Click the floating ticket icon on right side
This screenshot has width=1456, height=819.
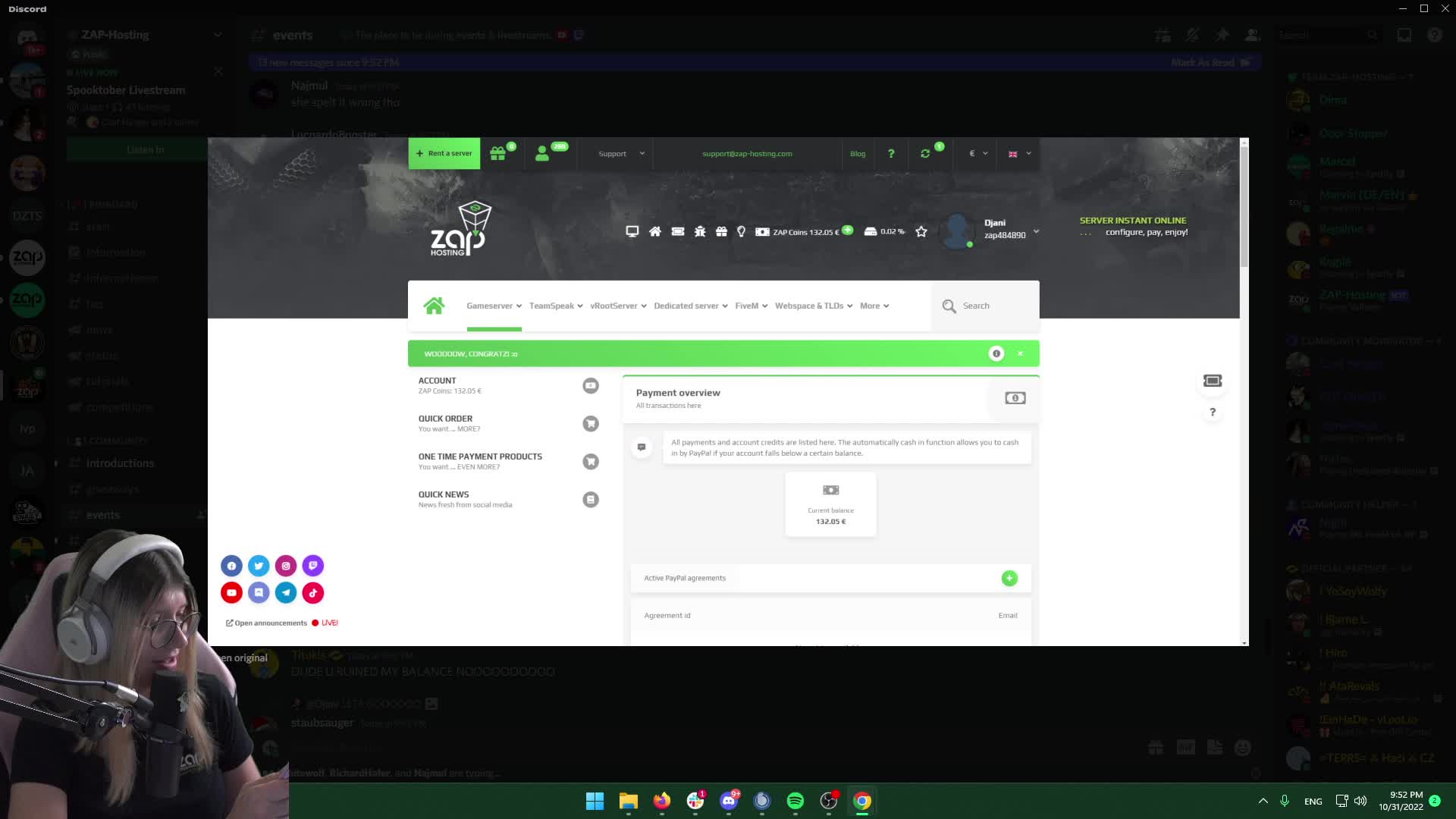[x=1213, y=381]
